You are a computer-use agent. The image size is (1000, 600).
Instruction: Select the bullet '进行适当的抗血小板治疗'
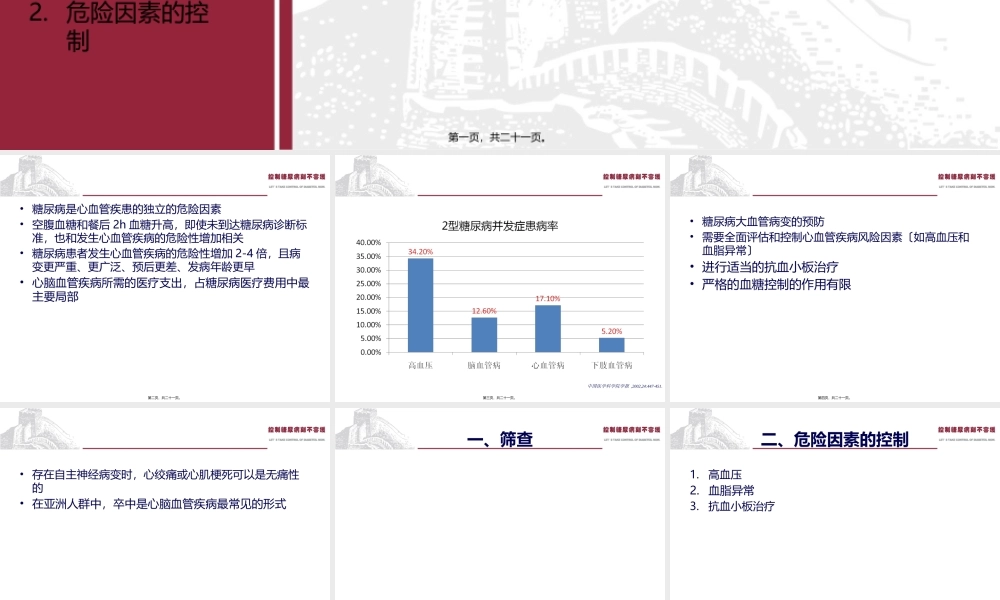770,267
